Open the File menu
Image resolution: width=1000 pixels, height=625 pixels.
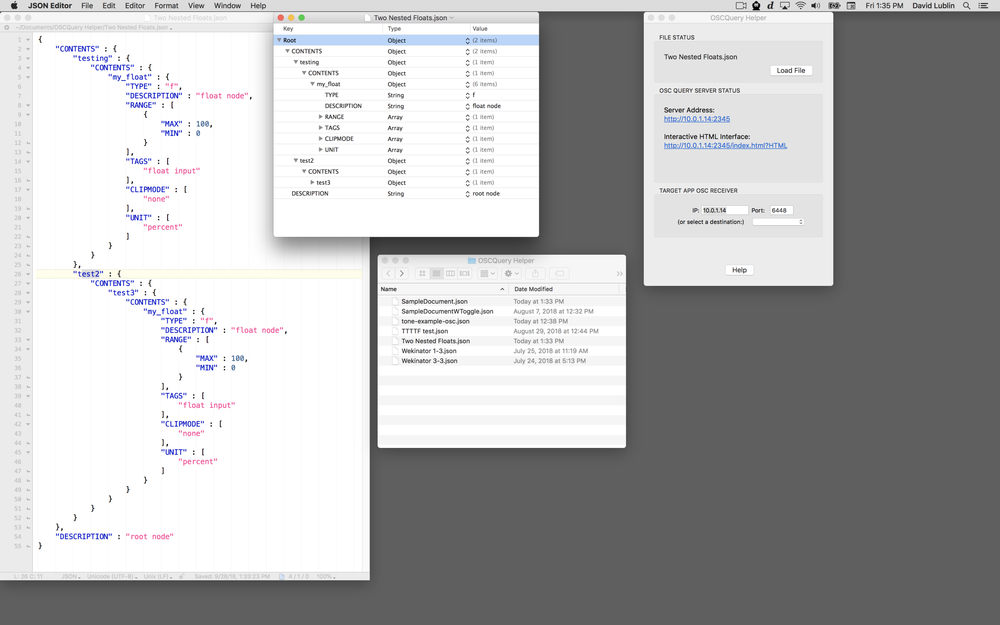[87, 6]
